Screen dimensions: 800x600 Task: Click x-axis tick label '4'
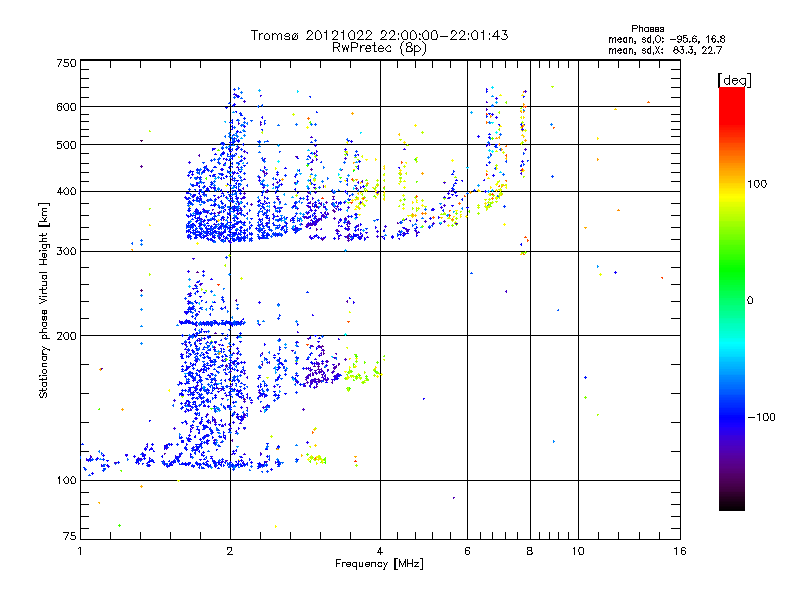[x=380, y=551]
